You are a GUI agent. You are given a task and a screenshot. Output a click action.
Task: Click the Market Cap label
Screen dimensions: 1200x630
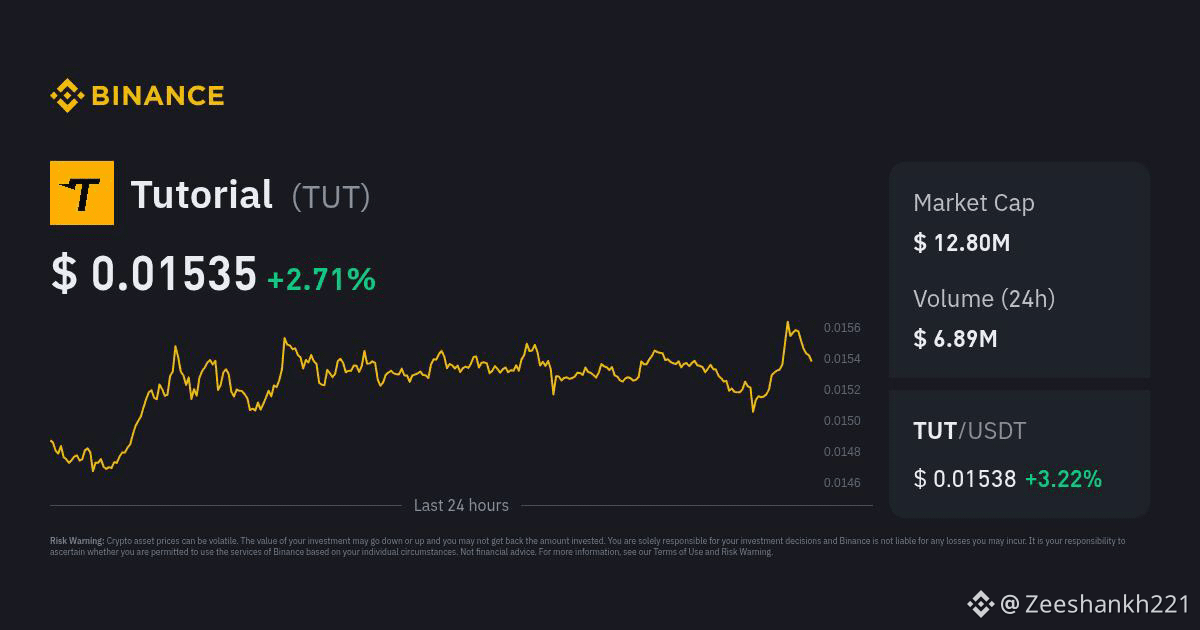(974, 203)
